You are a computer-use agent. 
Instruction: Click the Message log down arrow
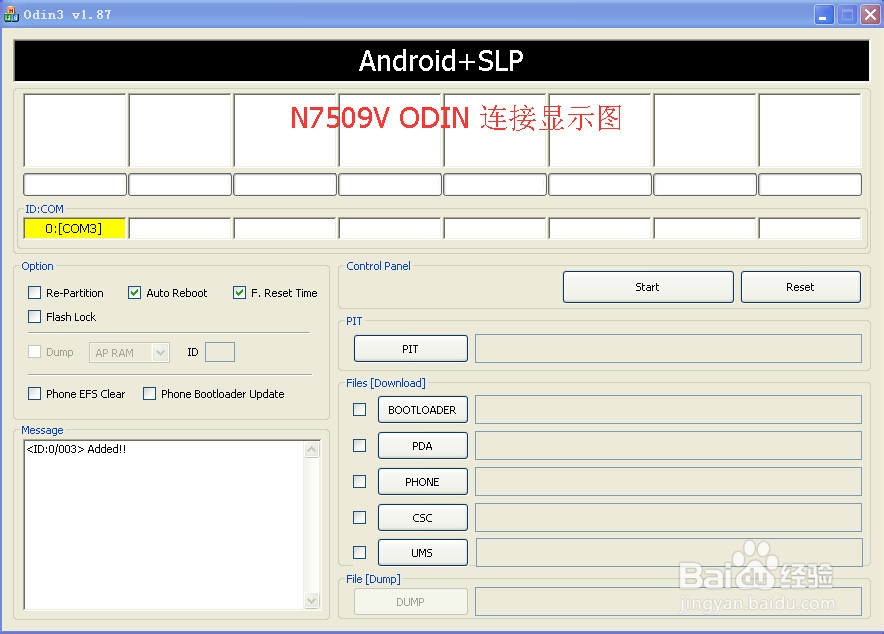point(311,600)
